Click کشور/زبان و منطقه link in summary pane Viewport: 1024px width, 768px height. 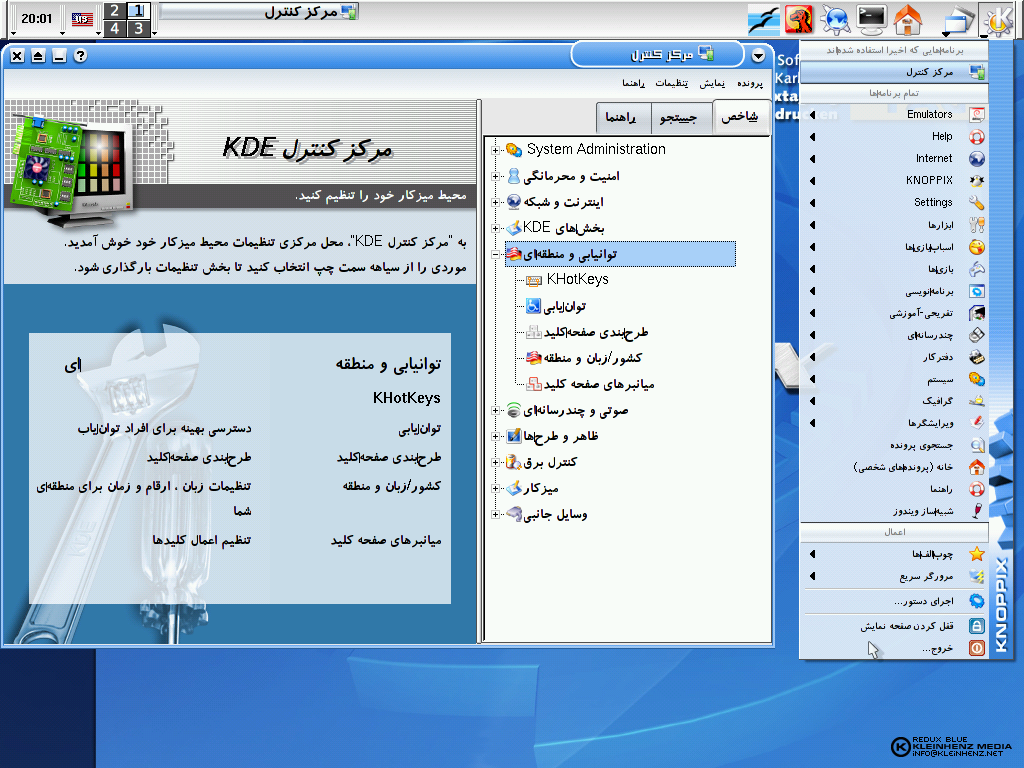(x=392, y=486)
